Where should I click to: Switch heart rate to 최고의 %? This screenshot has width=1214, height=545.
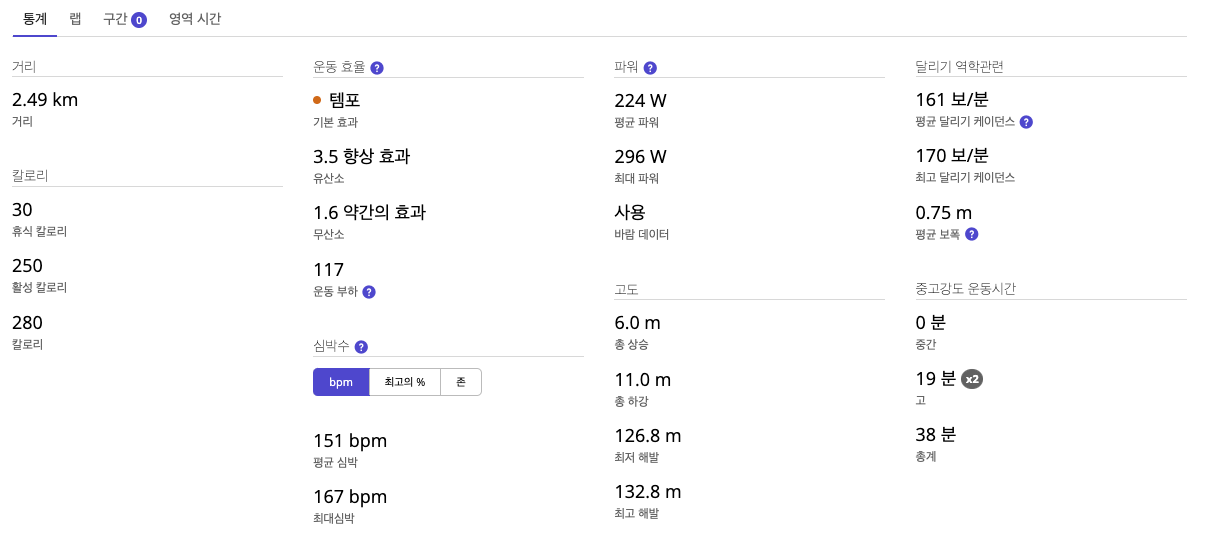(x=405, y=382)
